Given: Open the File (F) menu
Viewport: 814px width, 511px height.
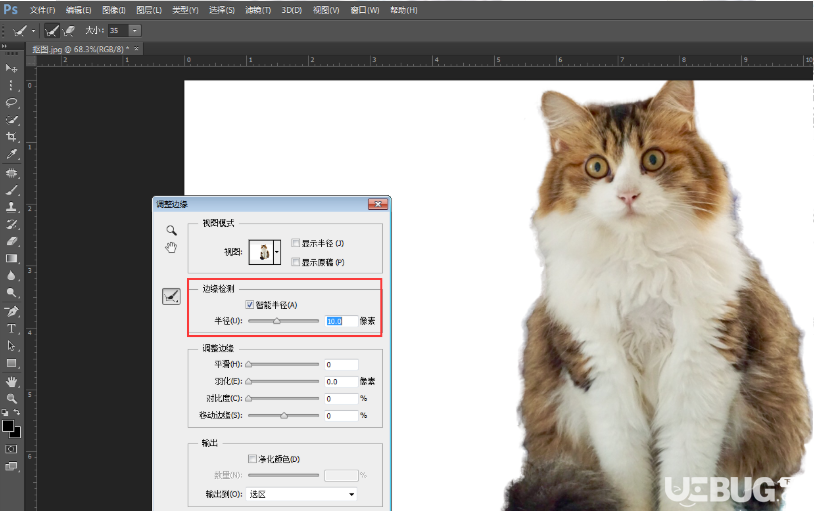Looking at the screenshot, I should pos(42,10).
